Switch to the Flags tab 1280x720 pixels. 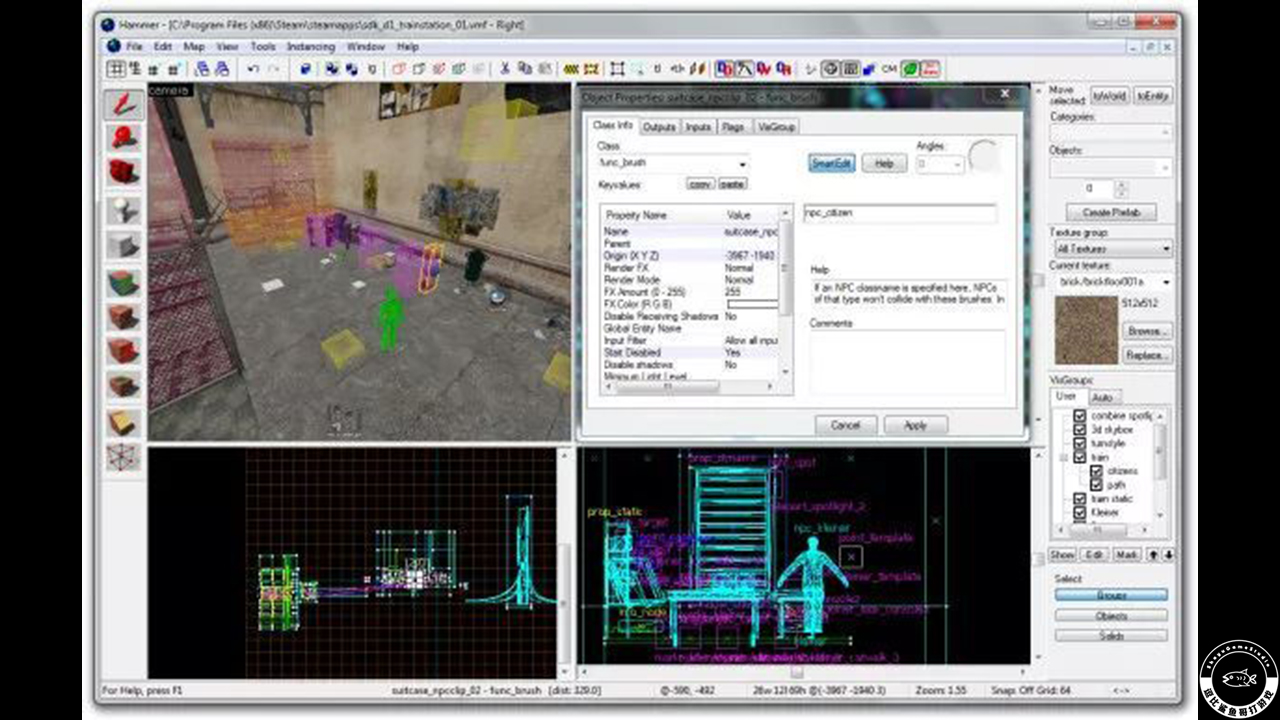click(733, 127)
